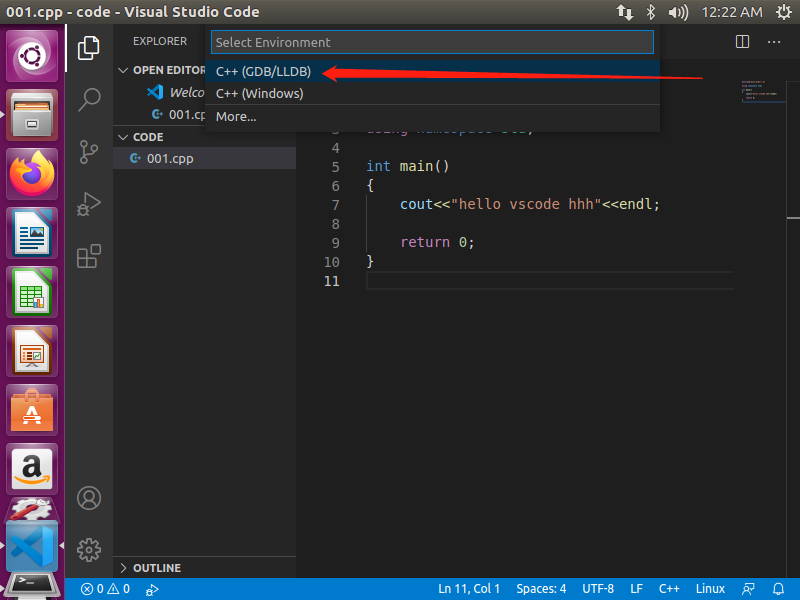Click the debug launch icon in status bar
Image resolution: width=800 pixels, height=600 pixels.
(x=152, y=589)
